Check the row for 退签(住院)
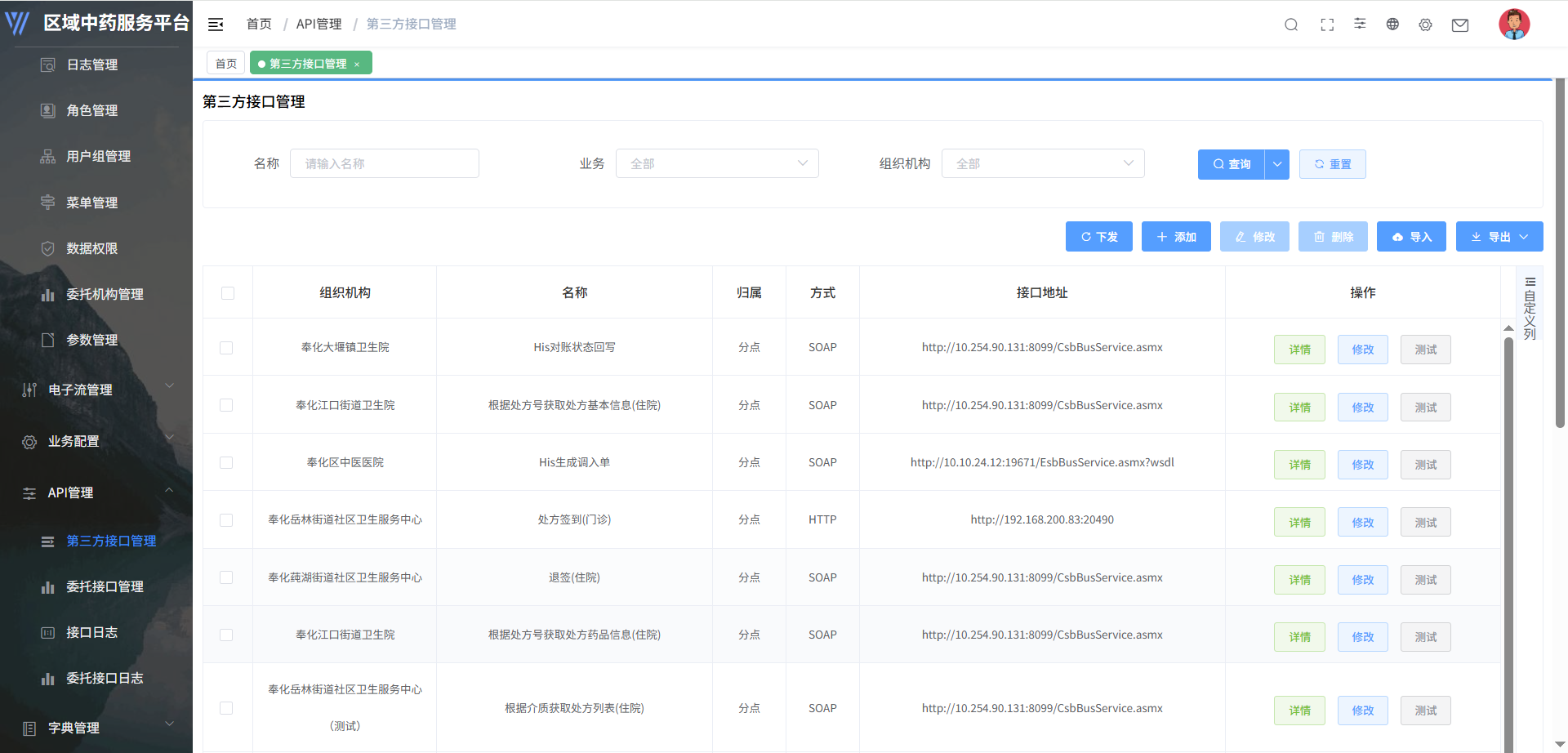 point(226,577)
